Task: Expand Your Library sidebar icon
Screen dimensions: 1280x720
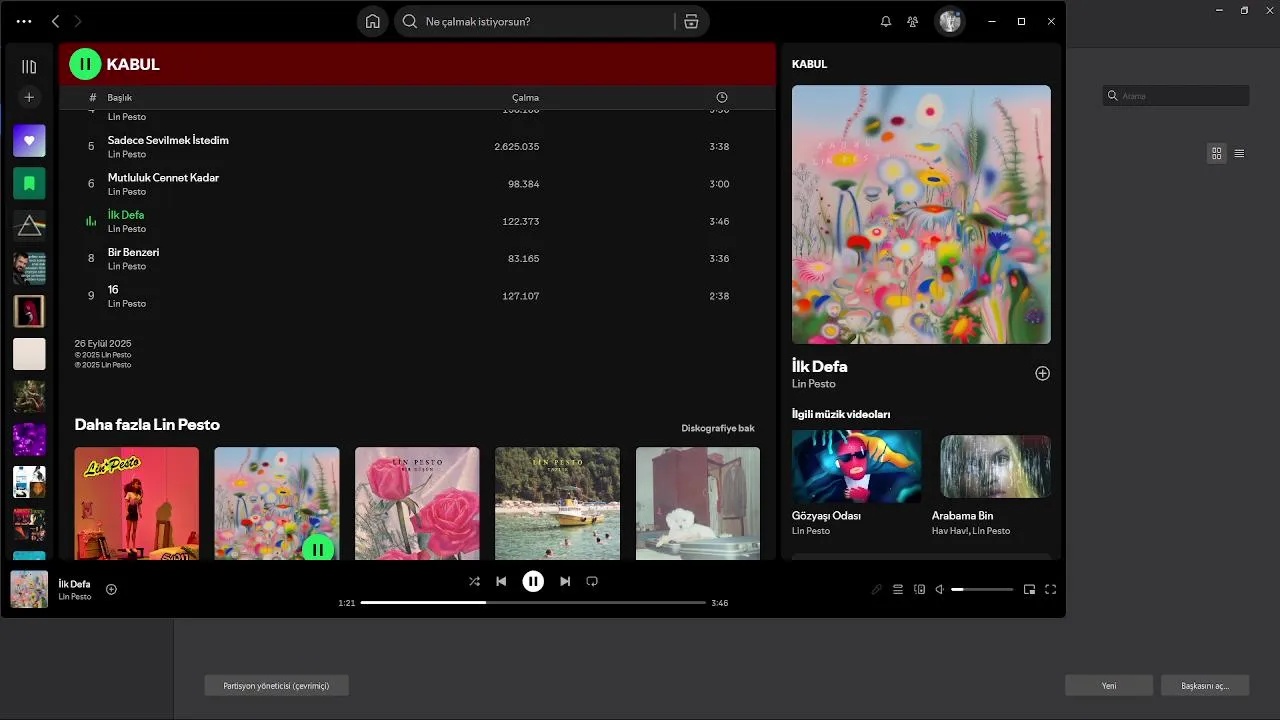Action: (29, 66)
